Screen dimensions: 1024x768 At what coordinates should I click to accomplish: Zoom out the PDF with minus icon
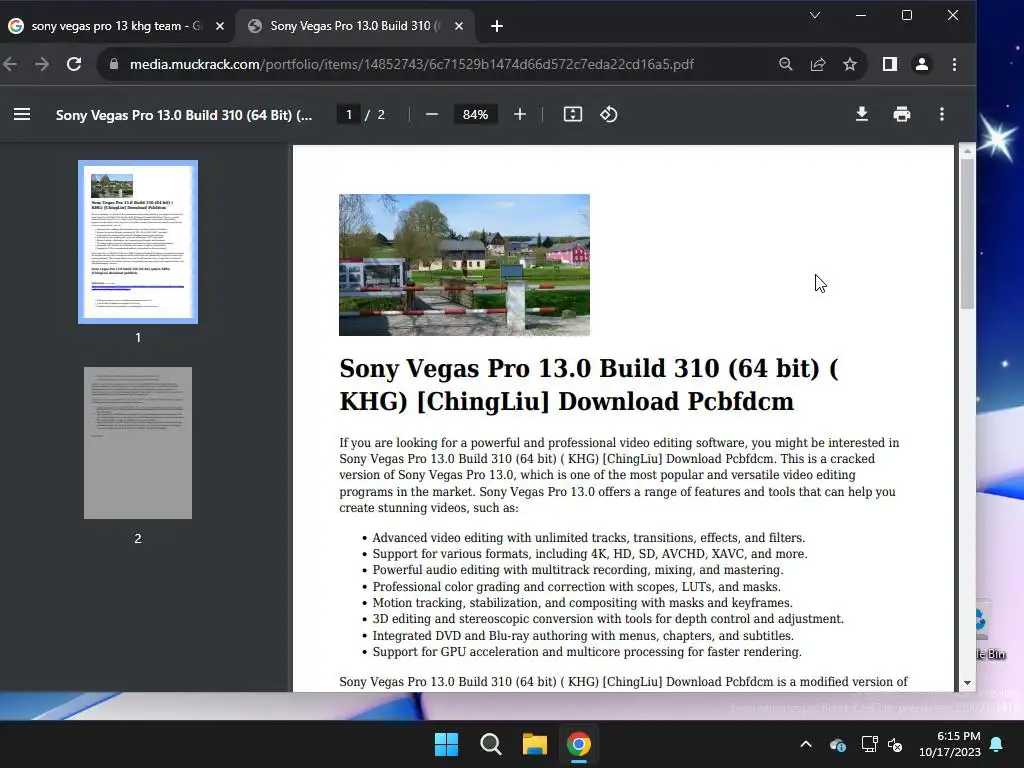(431, 114)
